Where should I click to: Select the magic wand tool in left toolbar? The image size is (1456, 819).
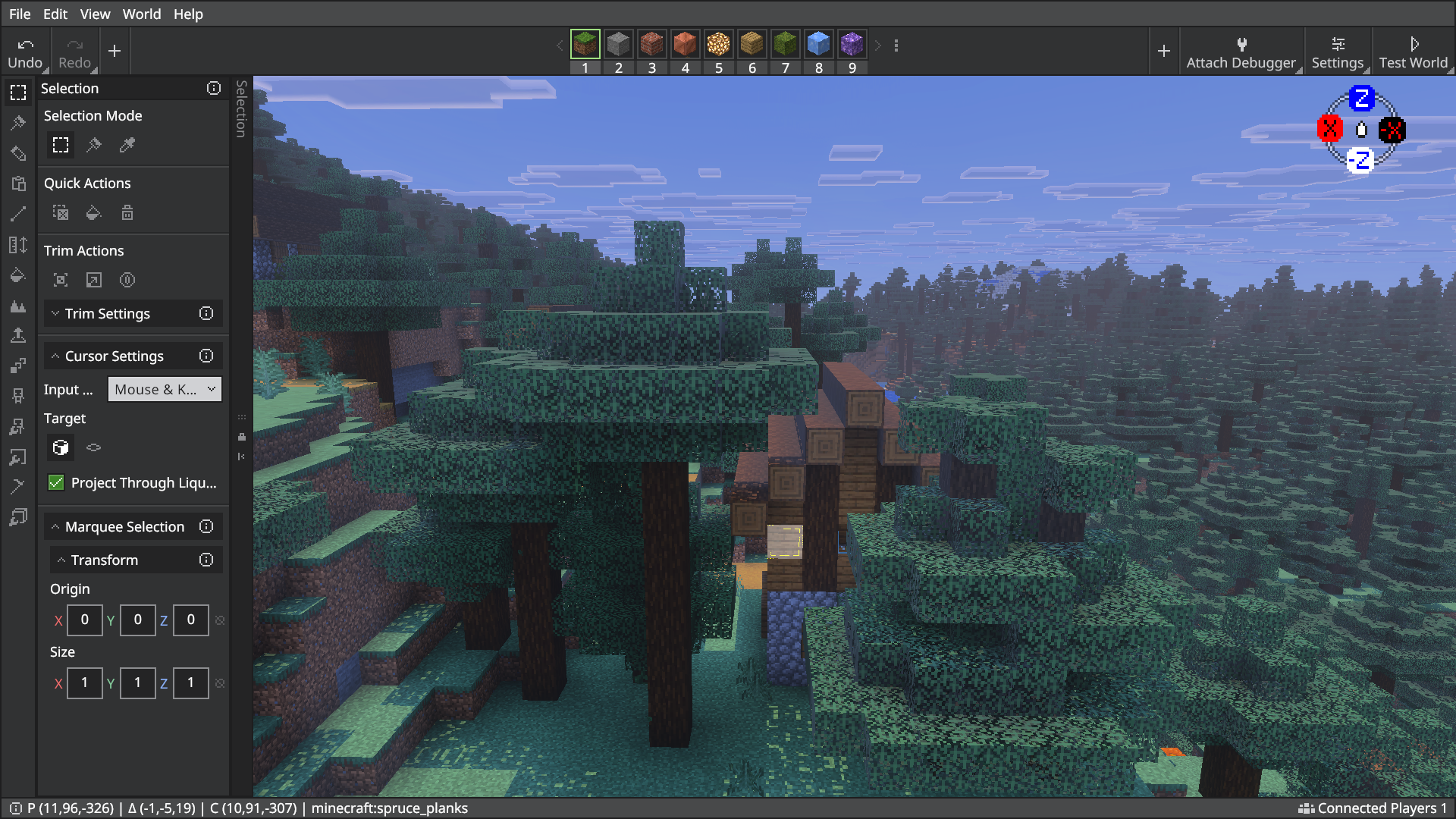(18, 123)
